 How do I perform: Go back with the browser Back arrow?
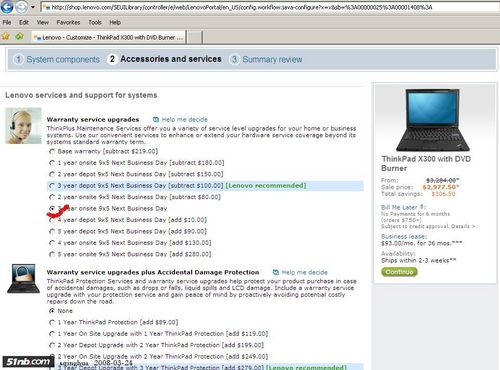(7, 7)
